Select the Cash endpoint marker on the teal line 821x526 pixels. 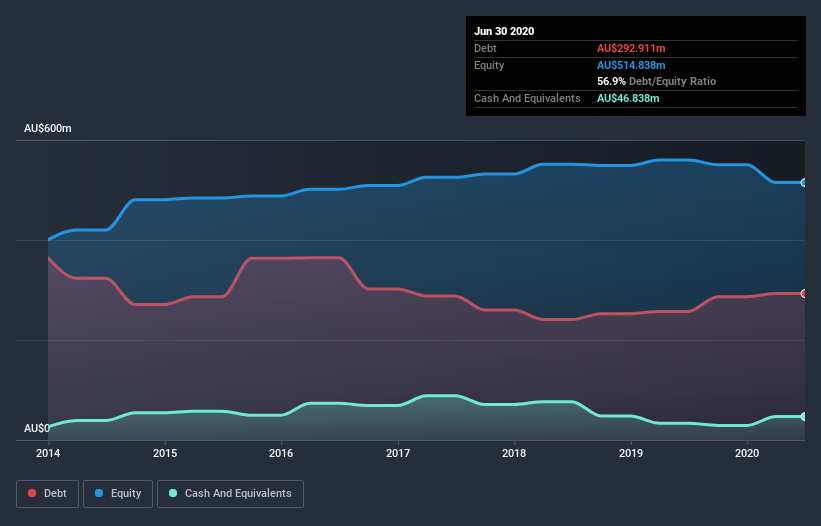803,417
